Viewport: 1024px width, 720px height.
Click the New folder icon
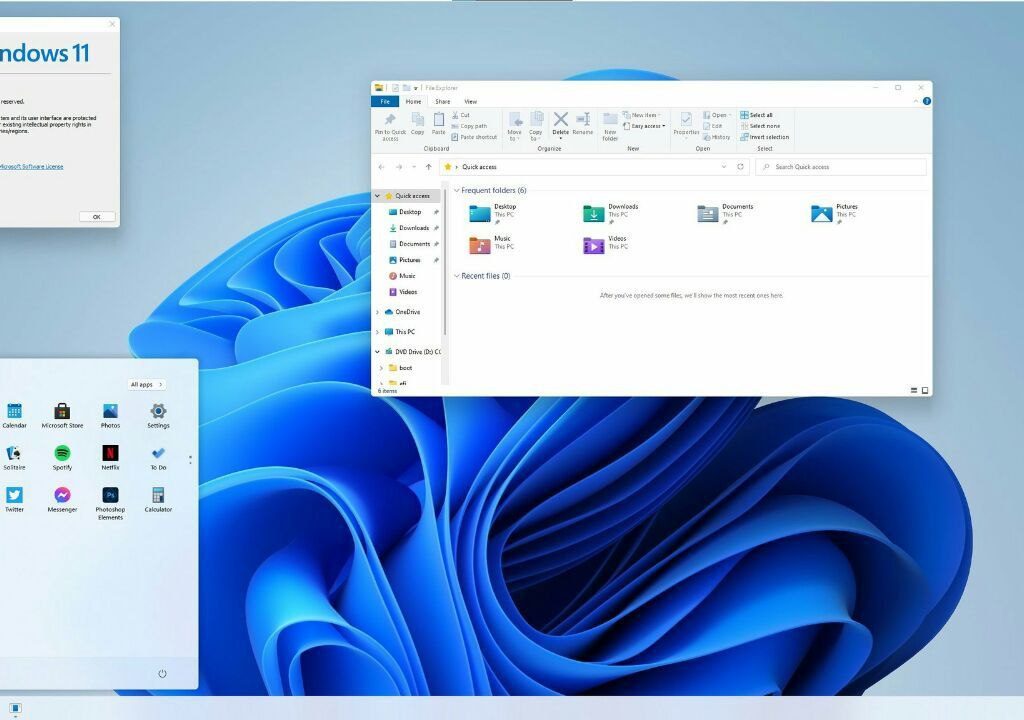tap(610, 119)
